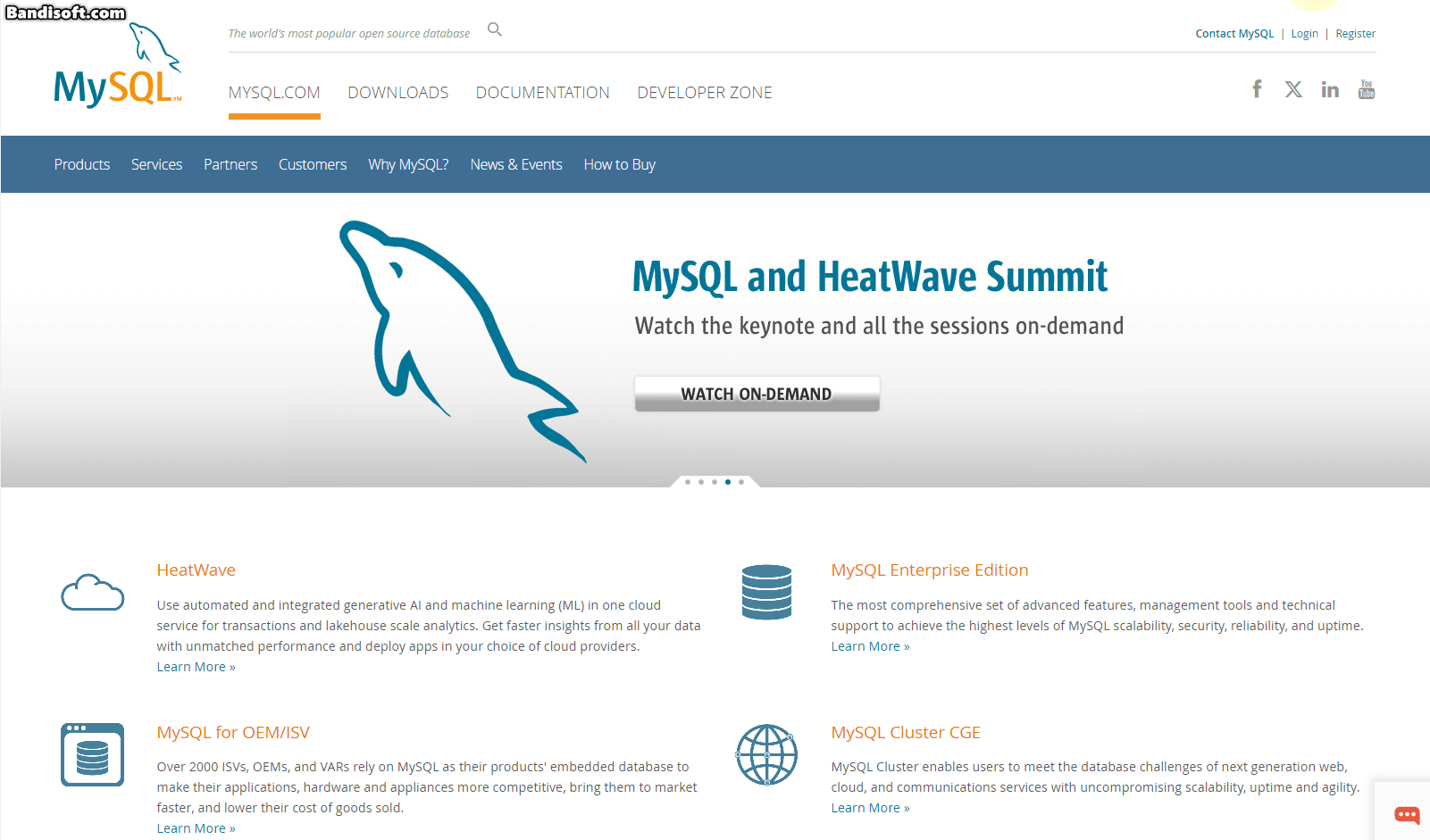Viewport: 1430px width, 840px height.
Task: Open the MySQL for OEM/ISV heading
Action: (233, 733)
